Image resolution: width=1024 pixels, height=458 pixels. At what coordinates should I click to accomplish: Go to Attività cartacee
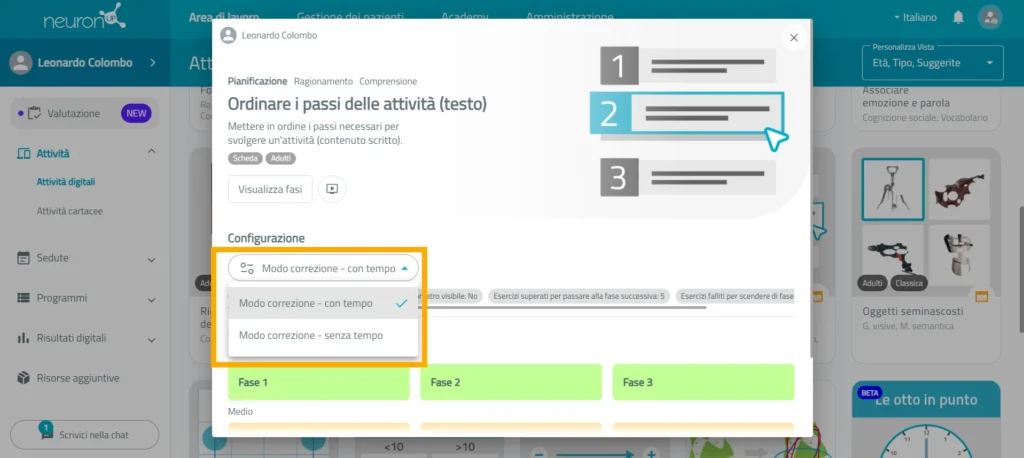tap(69, 212)
